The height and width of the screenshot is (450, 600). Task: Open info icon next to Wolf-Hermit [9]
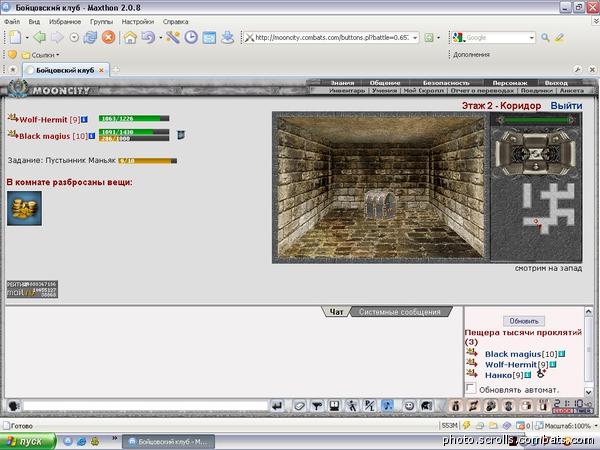point(84,119)
